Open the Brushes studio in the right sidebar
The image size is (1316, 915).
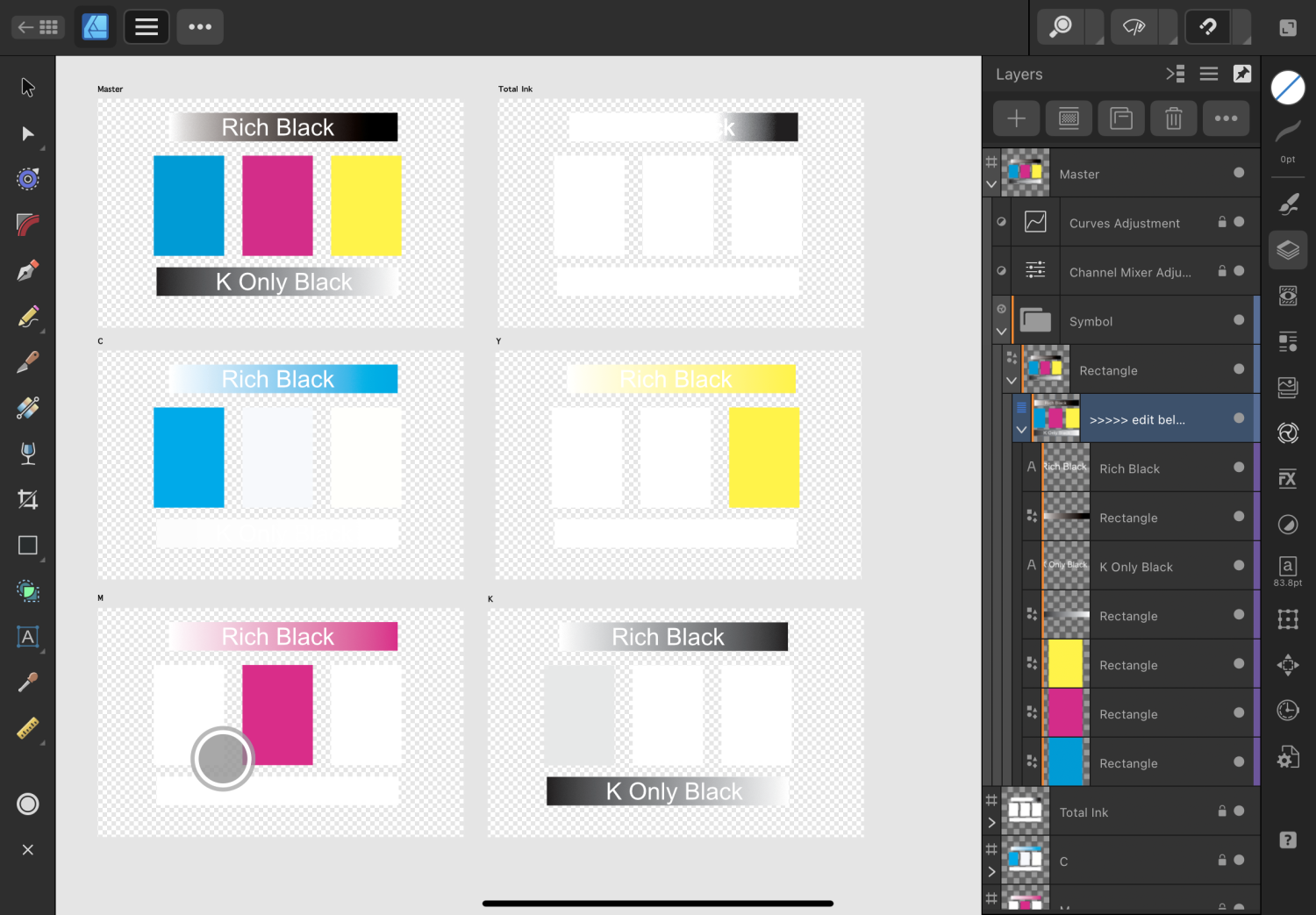click(x=1288, y=203)
